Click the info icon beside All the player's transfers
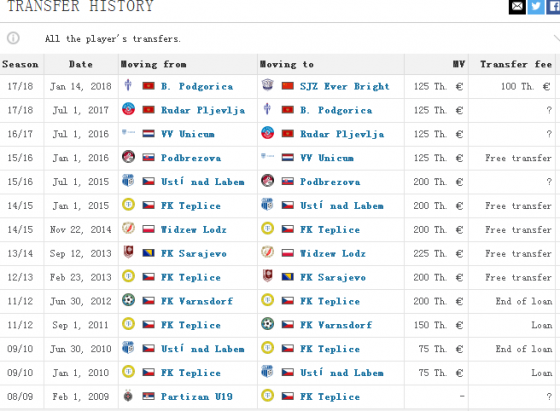 click(x=13, y=38)
